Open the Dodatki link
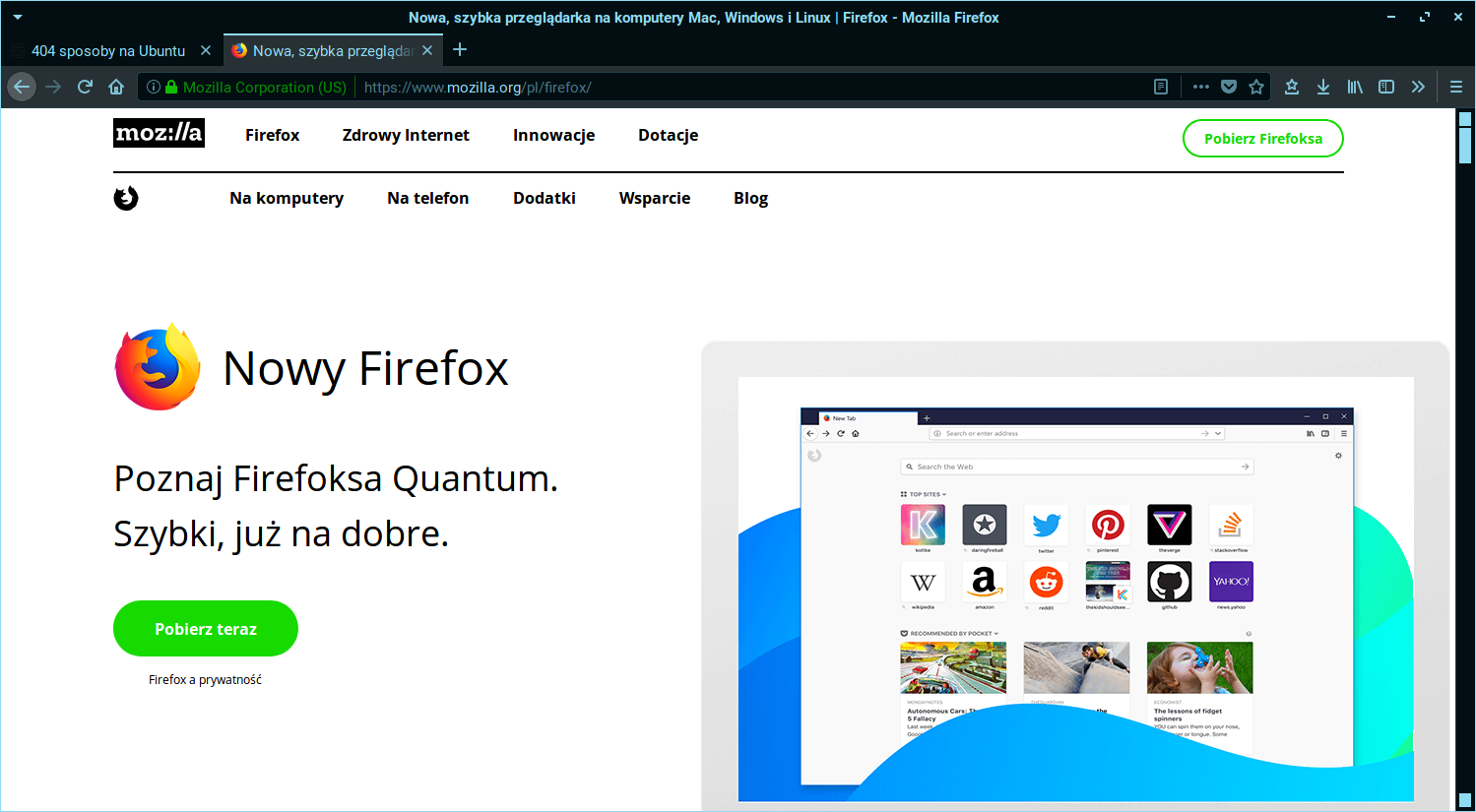 544,198
